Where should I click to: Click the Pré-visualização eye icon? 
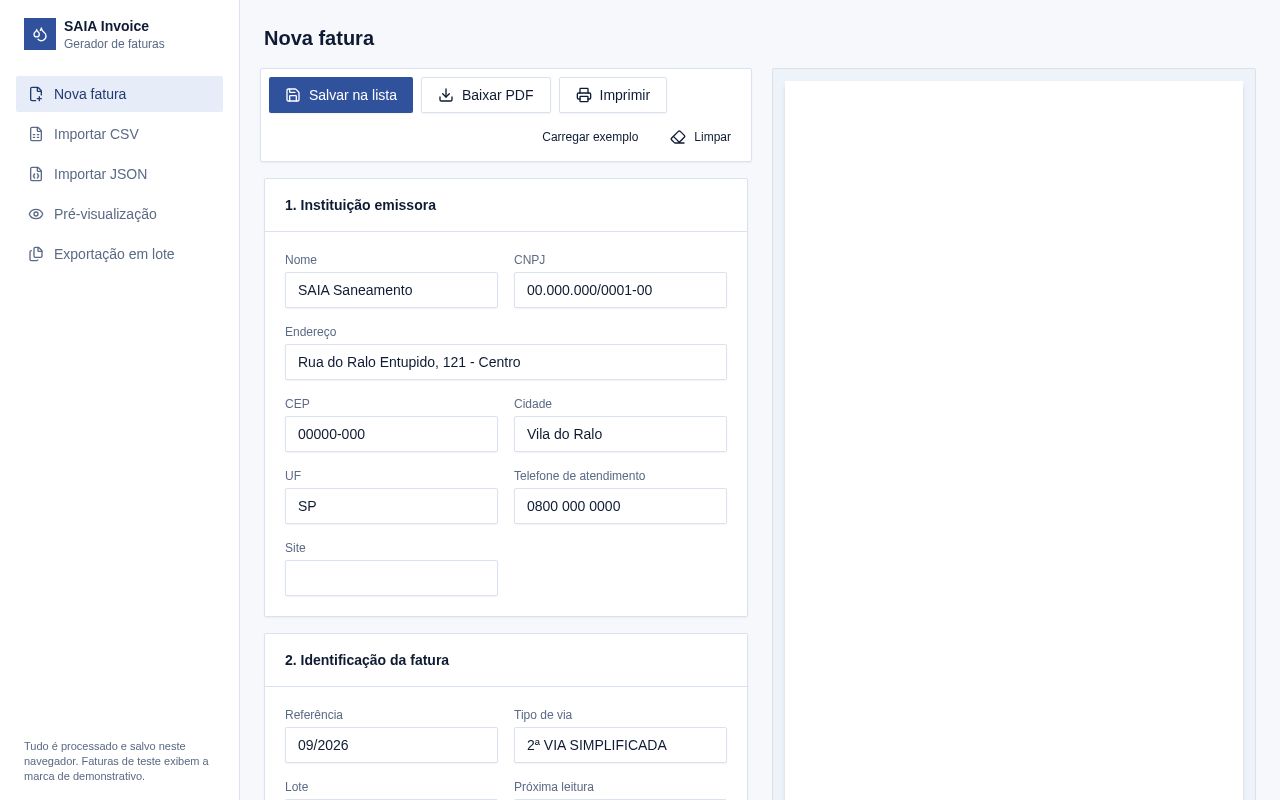(36, 214)
